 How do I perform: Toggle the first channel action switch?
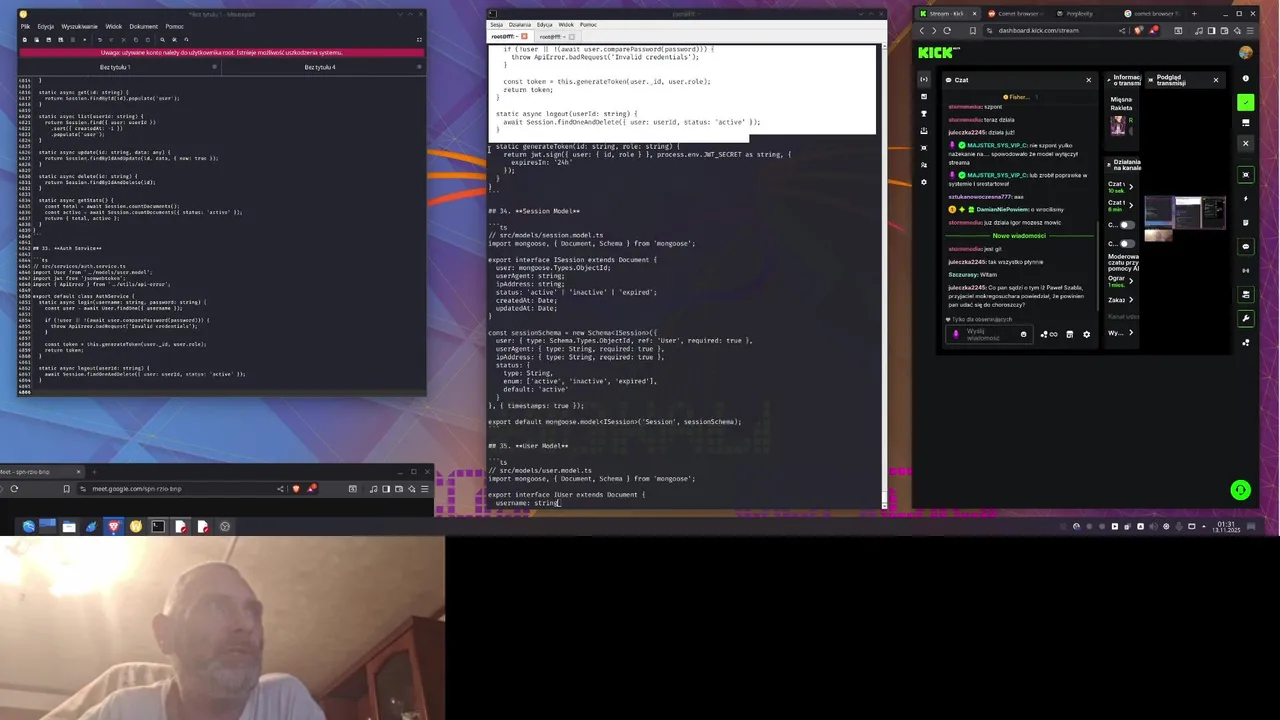pyautogui.click(x=1127, y=224)
